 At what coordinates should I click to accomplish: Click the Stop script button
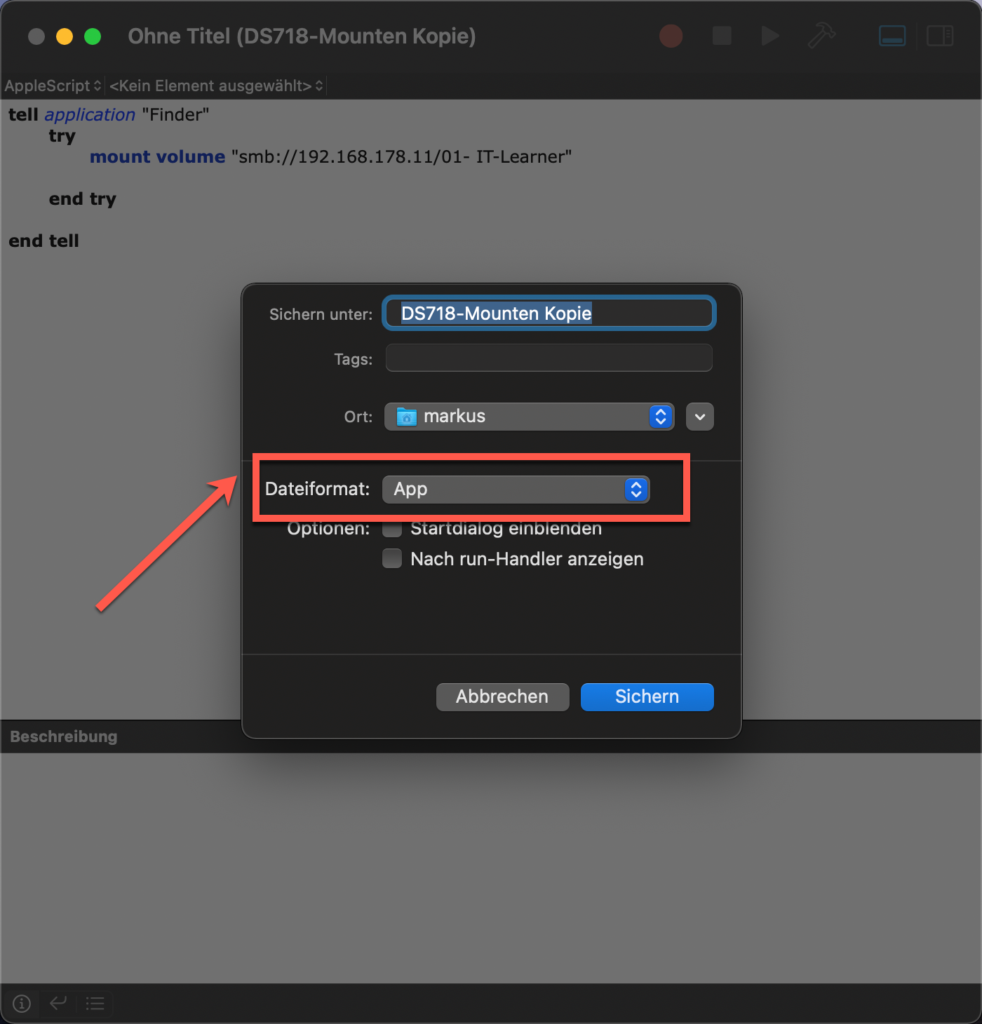pos(721,36)
